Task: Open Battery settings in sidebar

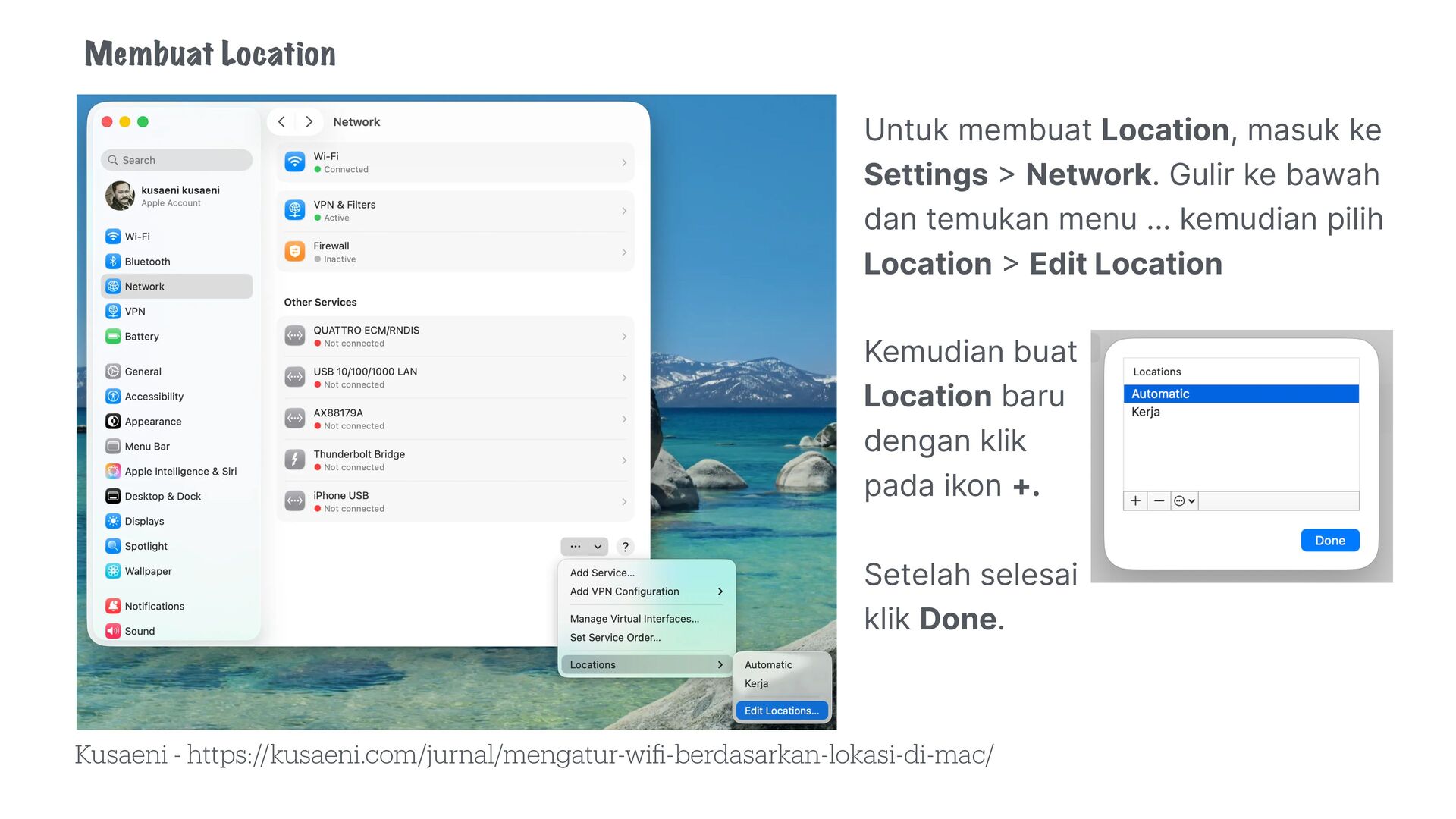Action: [x=142, y=337]
